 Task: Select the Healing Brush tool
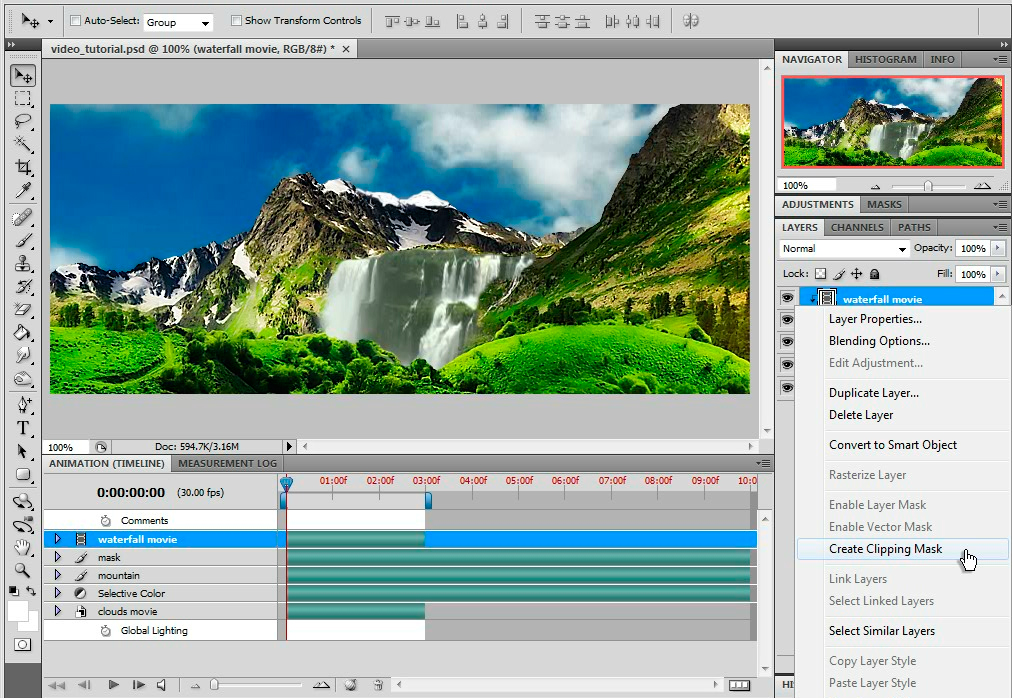pos(23,218)
